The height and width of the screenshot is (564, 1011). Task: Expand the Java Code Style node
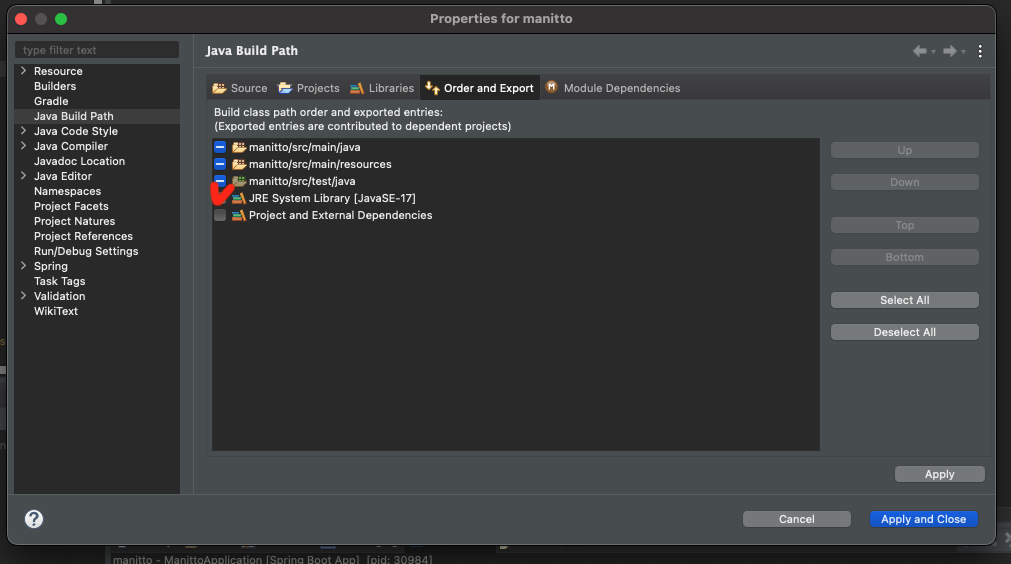click(x=23, y=130)
